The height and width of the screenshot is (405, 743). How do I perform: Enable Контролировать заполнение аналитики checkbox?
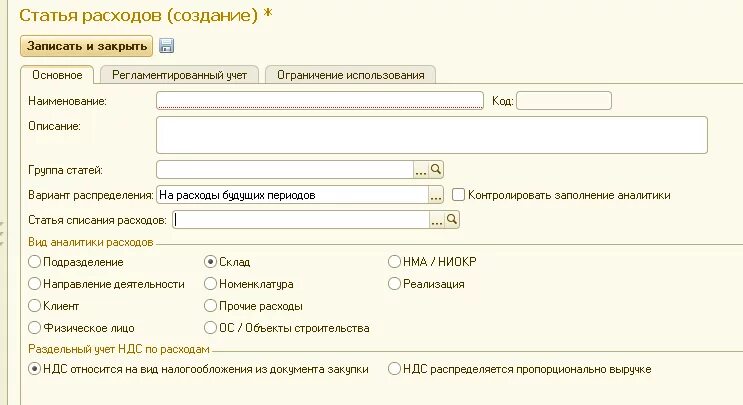click(x=458, y=195)
